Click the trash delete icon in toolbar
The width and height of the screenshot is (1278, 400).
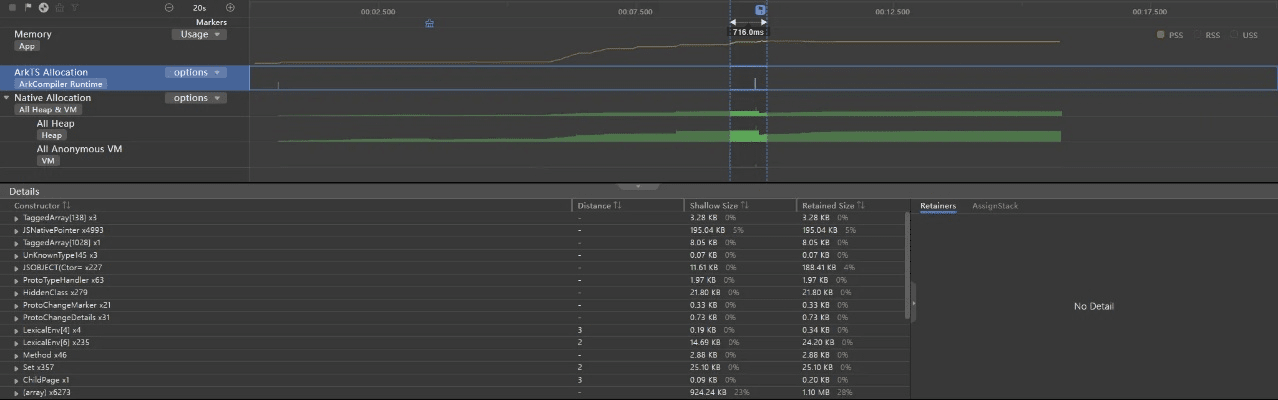pos(59,8)
